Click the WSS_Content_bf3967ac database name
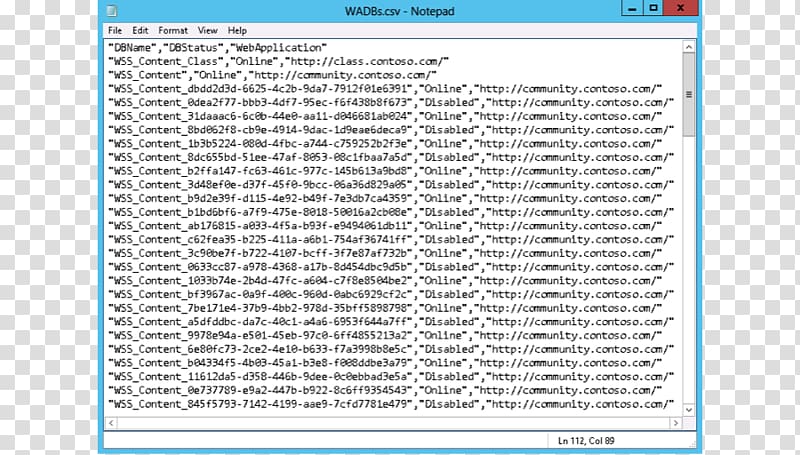Screen dimensions: 800x455 pyautogui.click(x=260, y=295)
